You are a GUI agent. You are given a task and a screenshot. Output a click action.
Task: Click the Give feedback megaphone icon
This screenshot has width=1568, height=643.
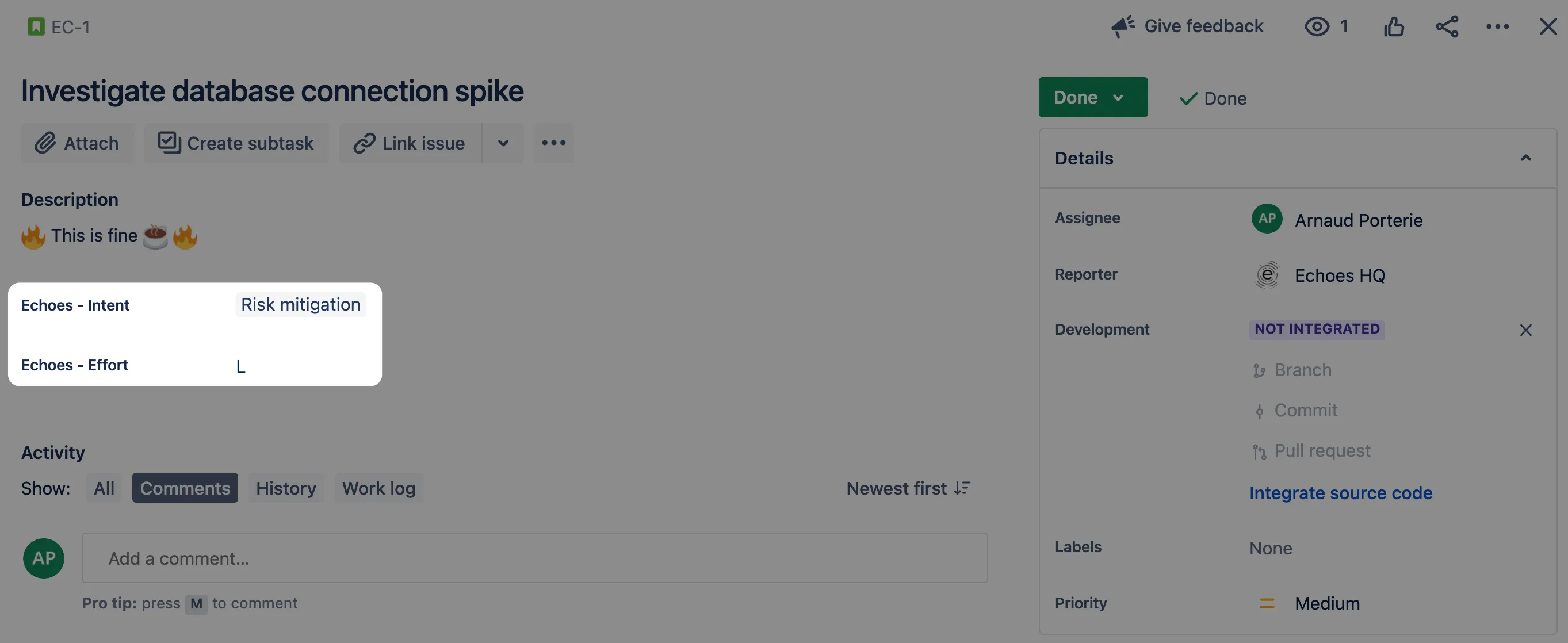(x=1122, y=26)
